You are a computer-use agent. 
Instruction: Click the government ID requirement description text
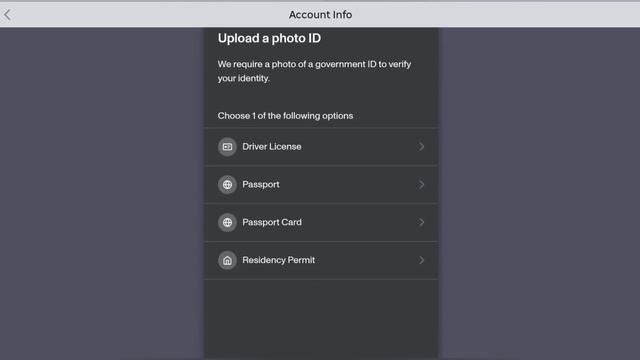pyautogui.click(x=314, y=71)
